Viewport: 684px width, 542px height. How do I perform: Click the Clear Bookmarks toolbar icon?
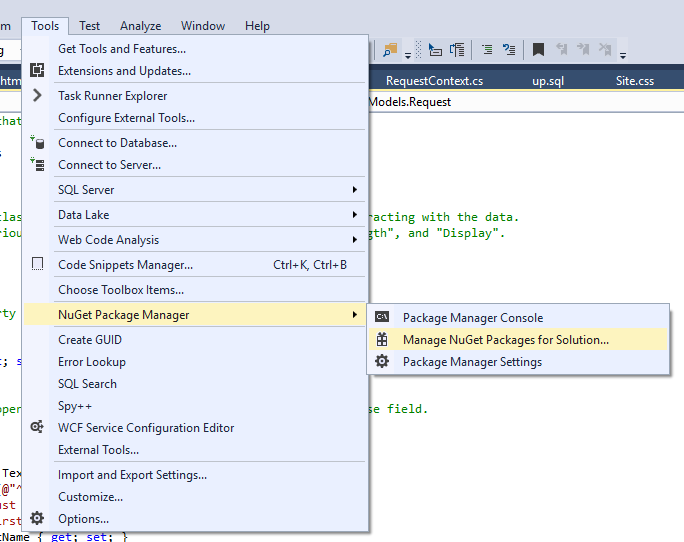(605, 49)
